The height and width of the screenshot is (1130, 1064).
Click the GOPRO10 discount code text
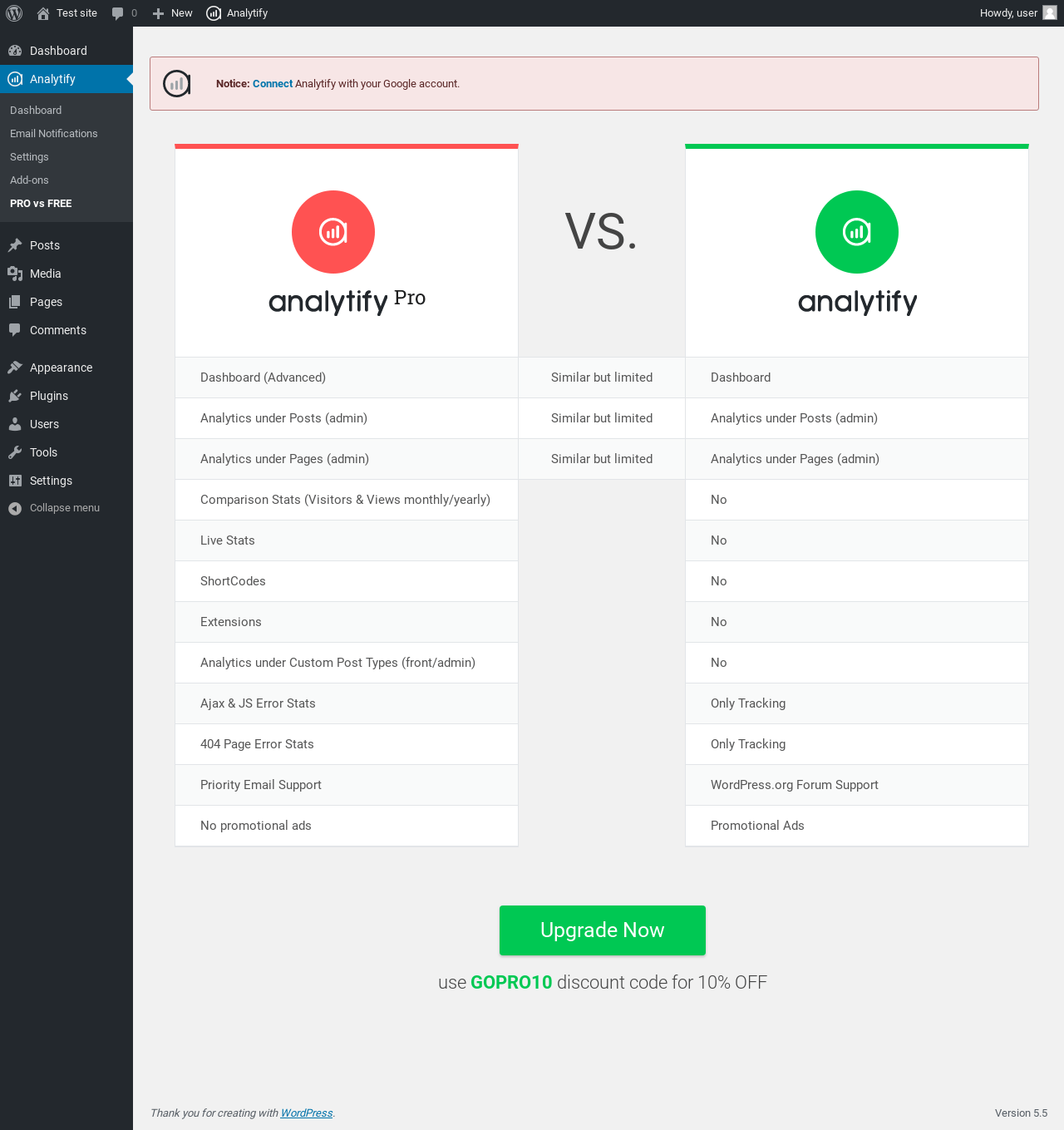point(511,983)
